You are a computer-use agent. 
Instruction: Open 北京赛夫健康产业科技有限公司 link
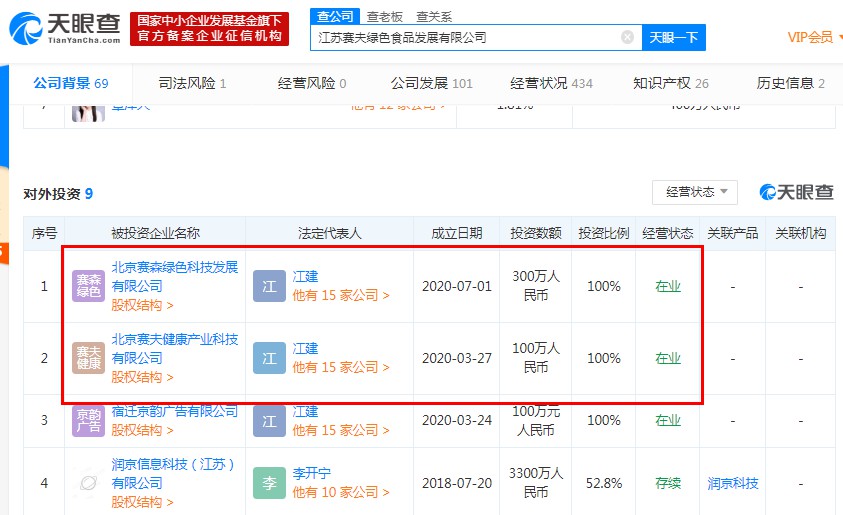(x=174, y=348)
